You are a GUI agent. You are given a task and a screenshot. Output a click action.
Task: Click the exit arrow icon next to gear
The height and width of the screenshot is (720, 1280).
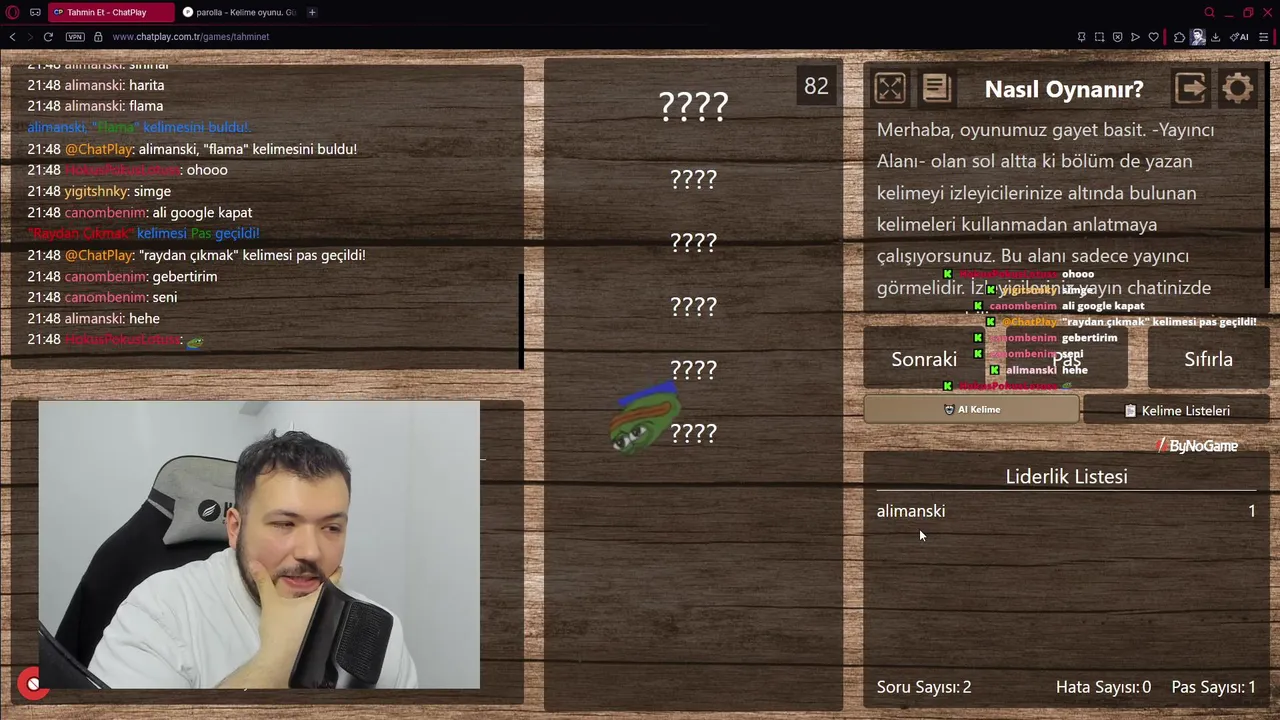point(1191,88)
